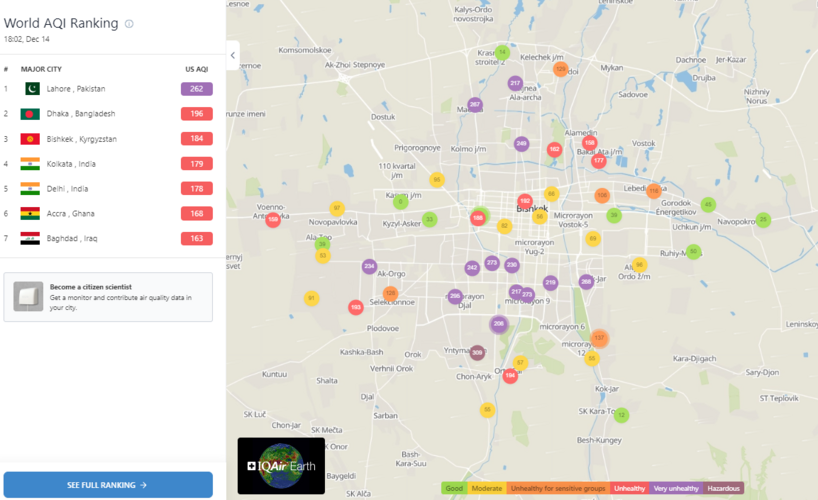Viewport: 818px width, 500px height.
Task: Select the orange 137 station marker
Action: pos(599,338)
